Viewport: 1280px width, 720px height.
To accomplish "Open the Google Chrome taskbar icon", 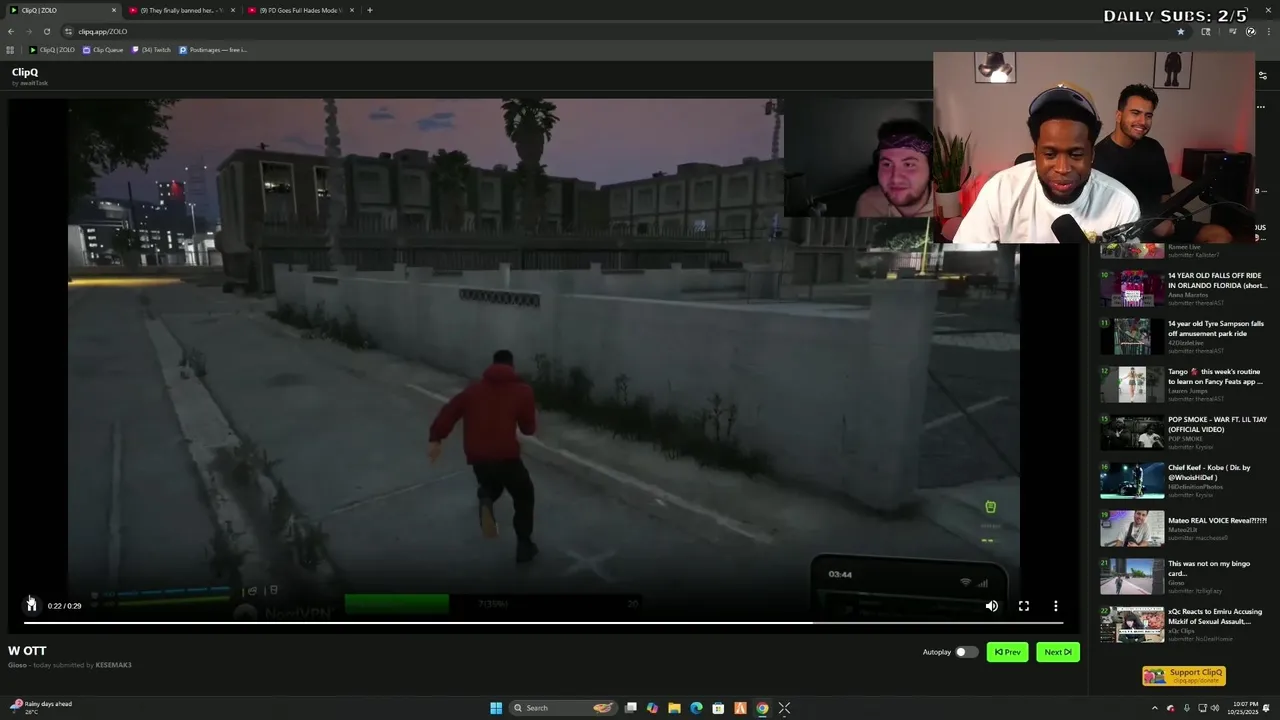I will (x=762, y=708).
